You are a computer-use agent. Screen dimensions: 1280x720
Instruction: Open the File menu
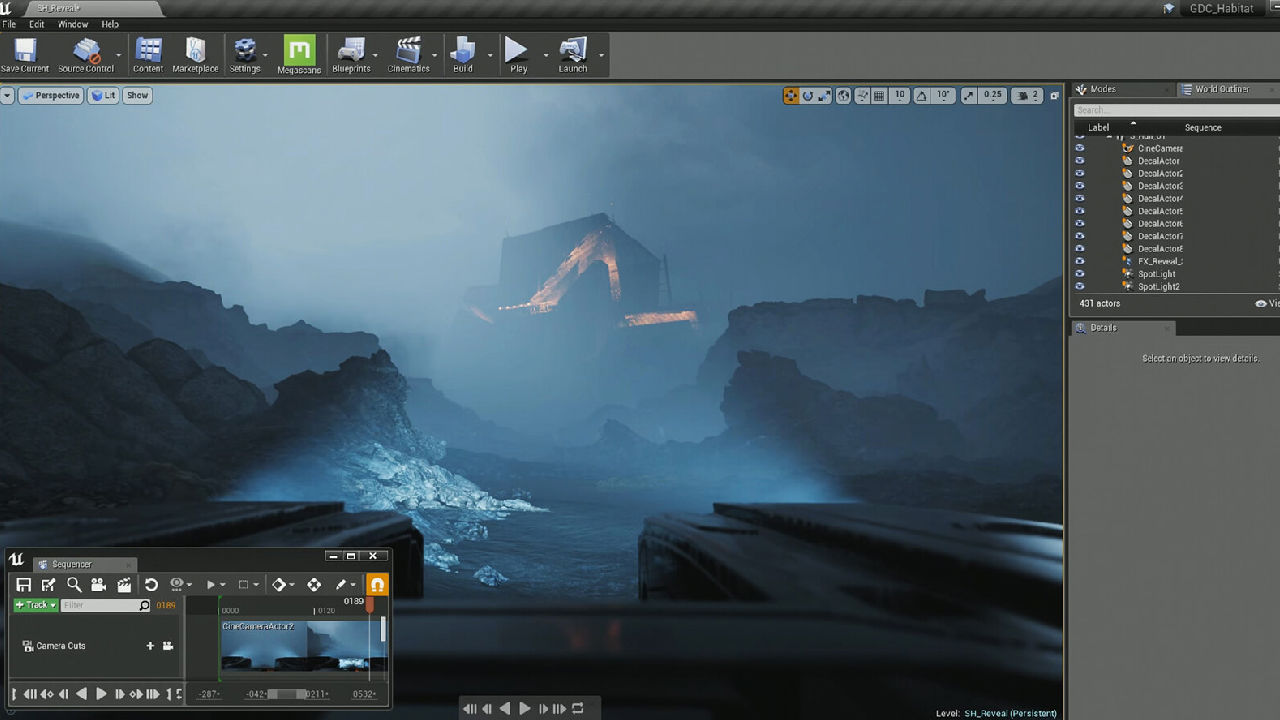[x=9, y=24]
